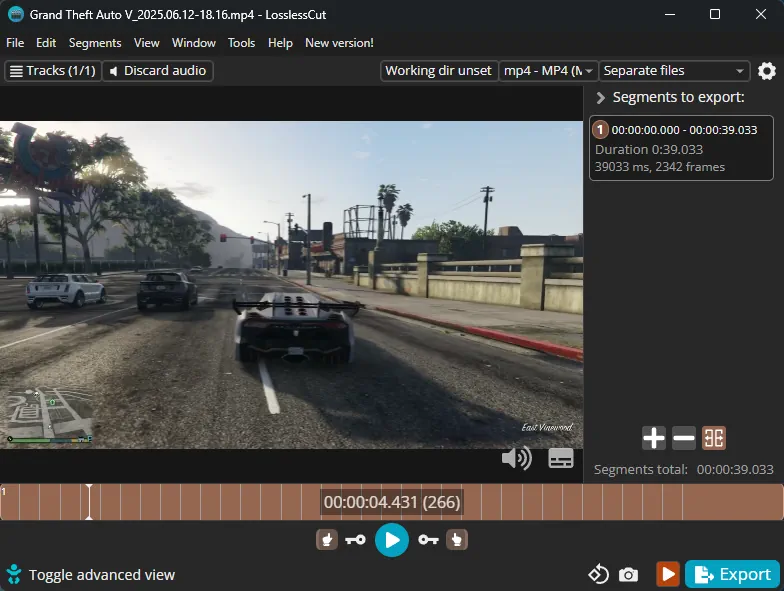Viewport: 784px width, 591px height.
Task: Click the Segments total 00:00:39.033 text
Action: coord(684,470)
